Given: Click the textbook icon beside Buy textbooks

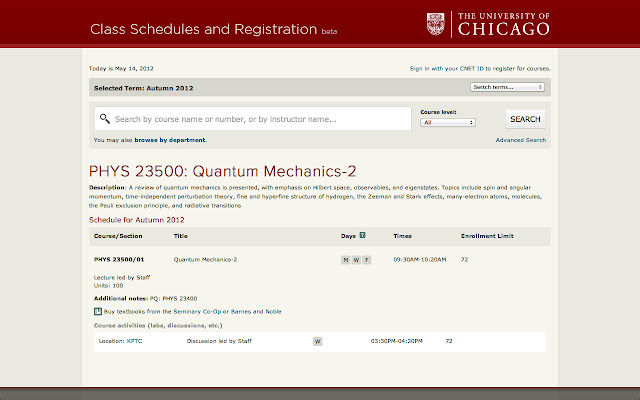Looking at the screenshot, I should pos(97,311).
